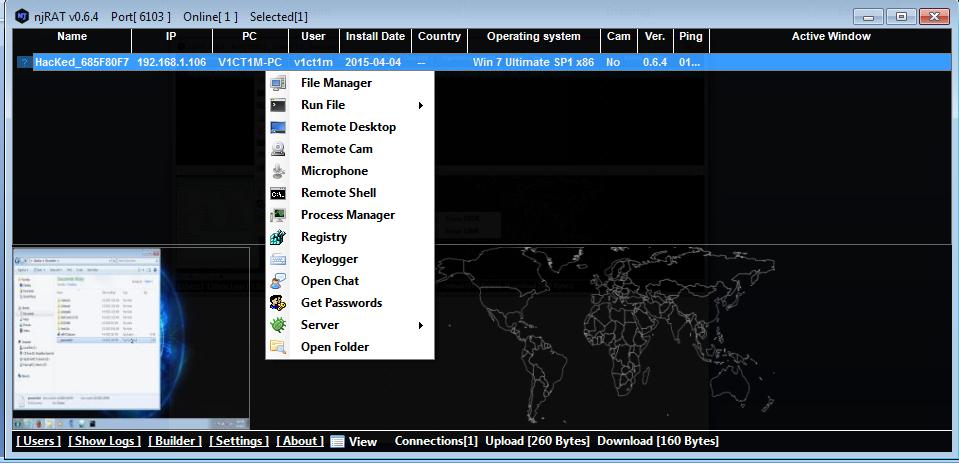Viewport: 959px width, 464px height.
Task: Open the [About] link
Action: (x=300, y=441)
